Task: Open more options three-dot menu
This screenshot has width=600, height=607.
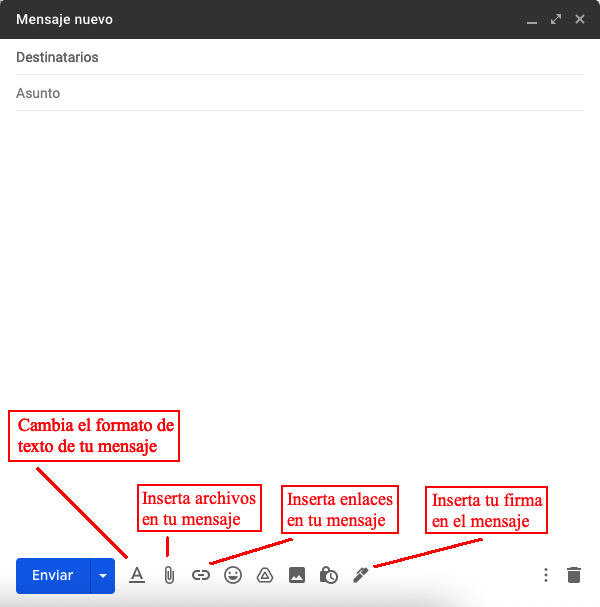Action: coord(546,575)
